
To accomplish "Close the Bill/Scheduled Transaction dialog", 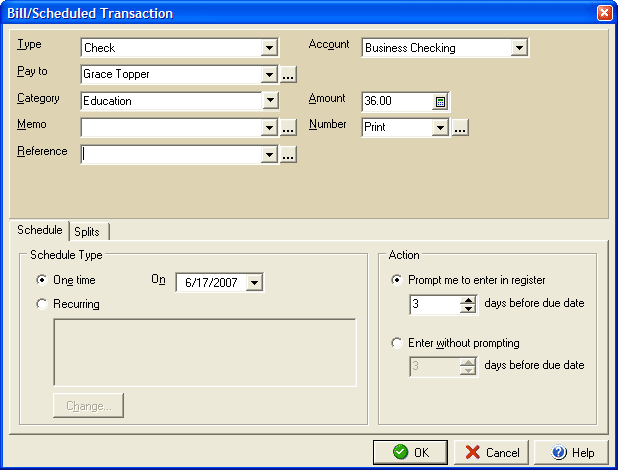I will [604, 13].
